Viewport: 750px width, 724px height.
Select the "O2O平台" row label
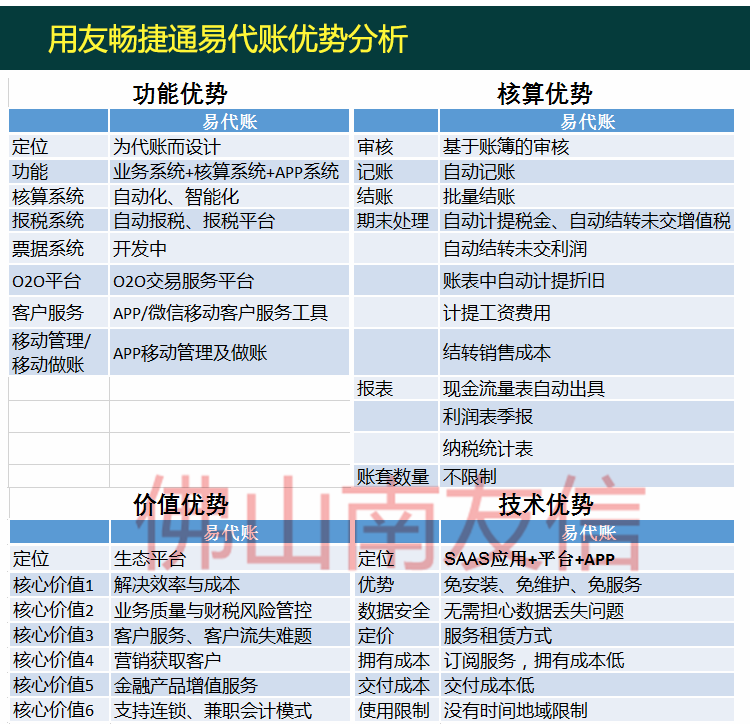tap(58, 281)
